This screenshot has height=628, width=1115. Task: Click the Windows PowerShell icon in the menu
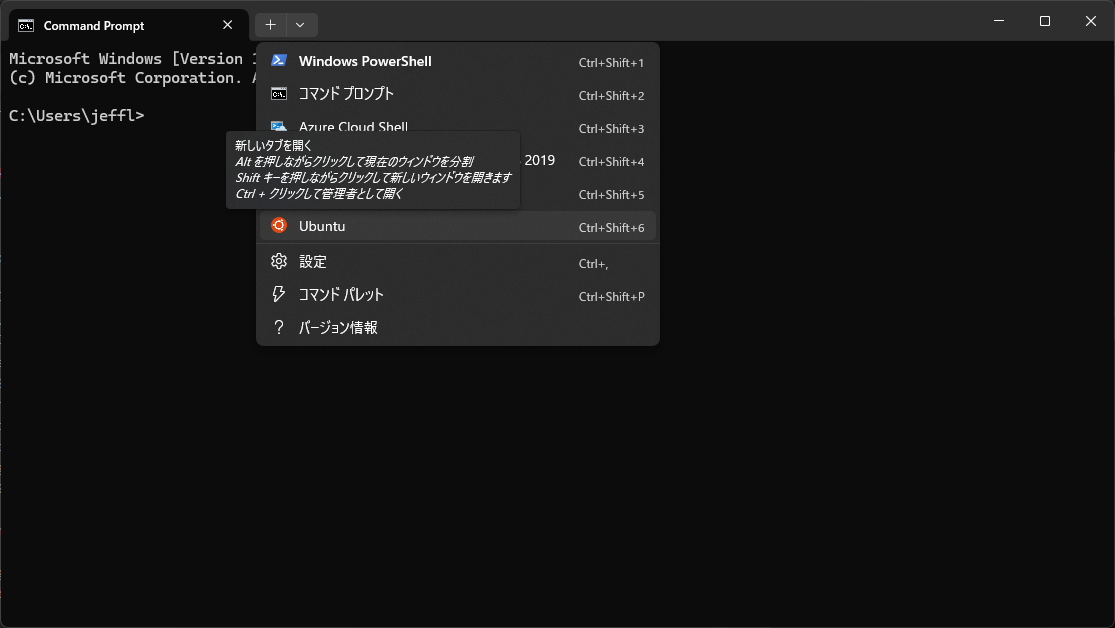click(279, 61)
